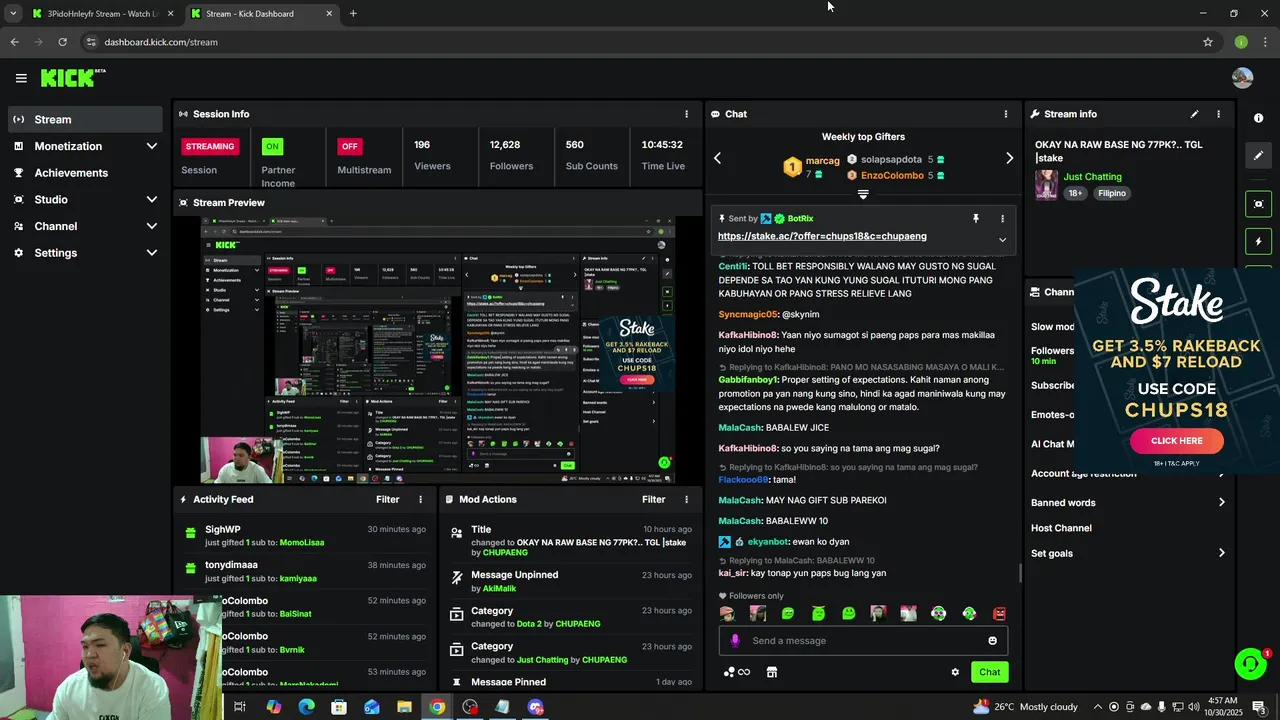Show hidden system tray icons
This screenshot has width=1280, height=720.
pos(1098,707)
